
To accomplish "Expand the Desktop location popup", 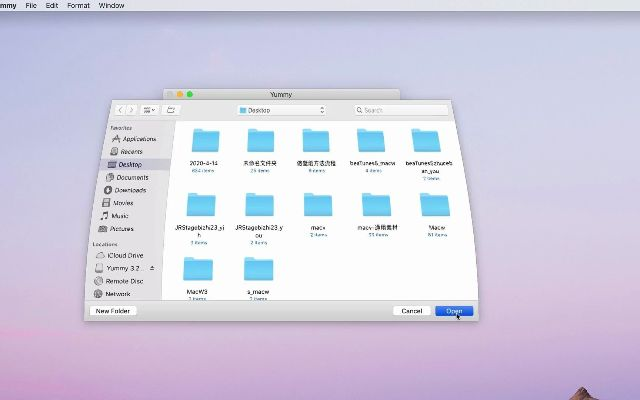I will pos(282,110).
